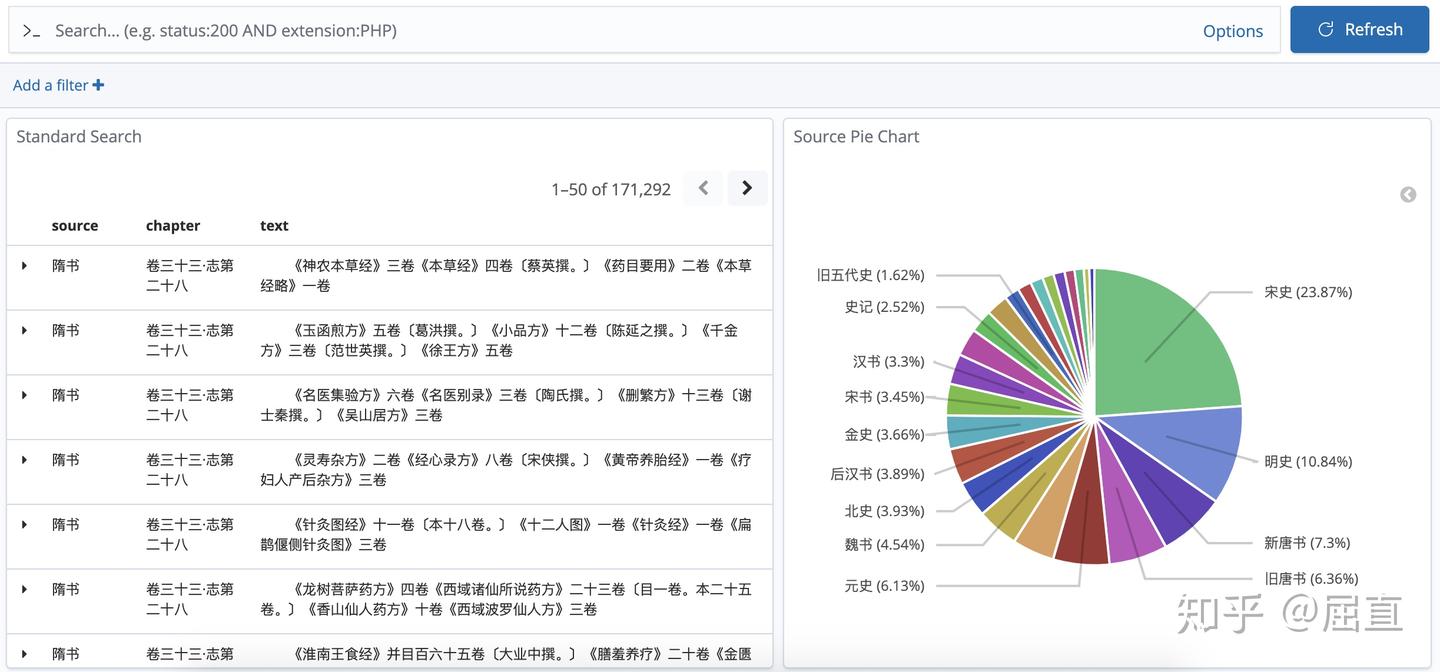Image resolution: width=1440 pixels, height=672 pixels.
Task: Click the Standard Search panel title
Action: [79, 137]
